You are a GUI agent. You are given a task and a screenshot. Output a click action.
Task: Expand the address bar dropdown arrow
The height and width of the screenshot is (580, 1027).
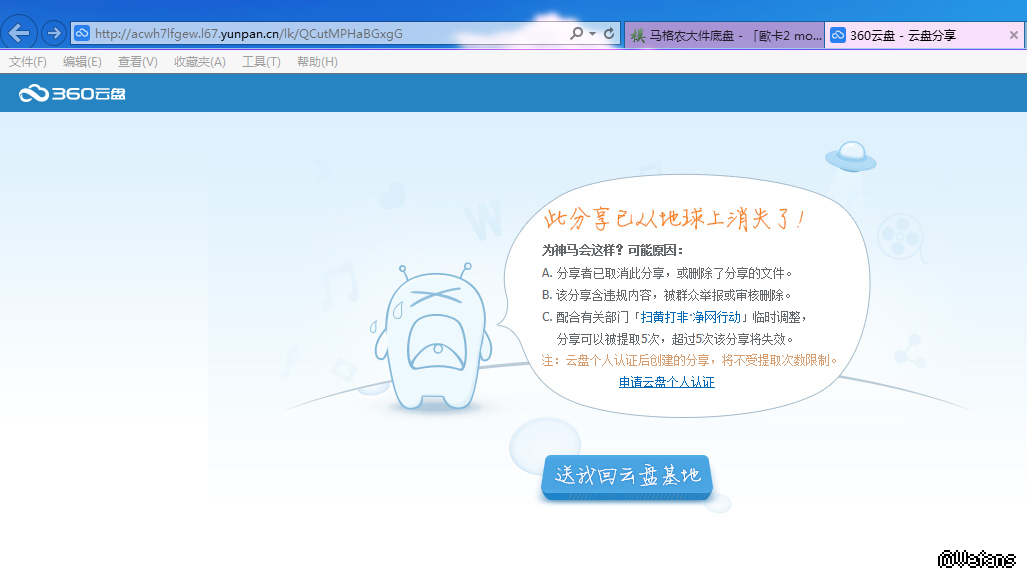point(592,33)
